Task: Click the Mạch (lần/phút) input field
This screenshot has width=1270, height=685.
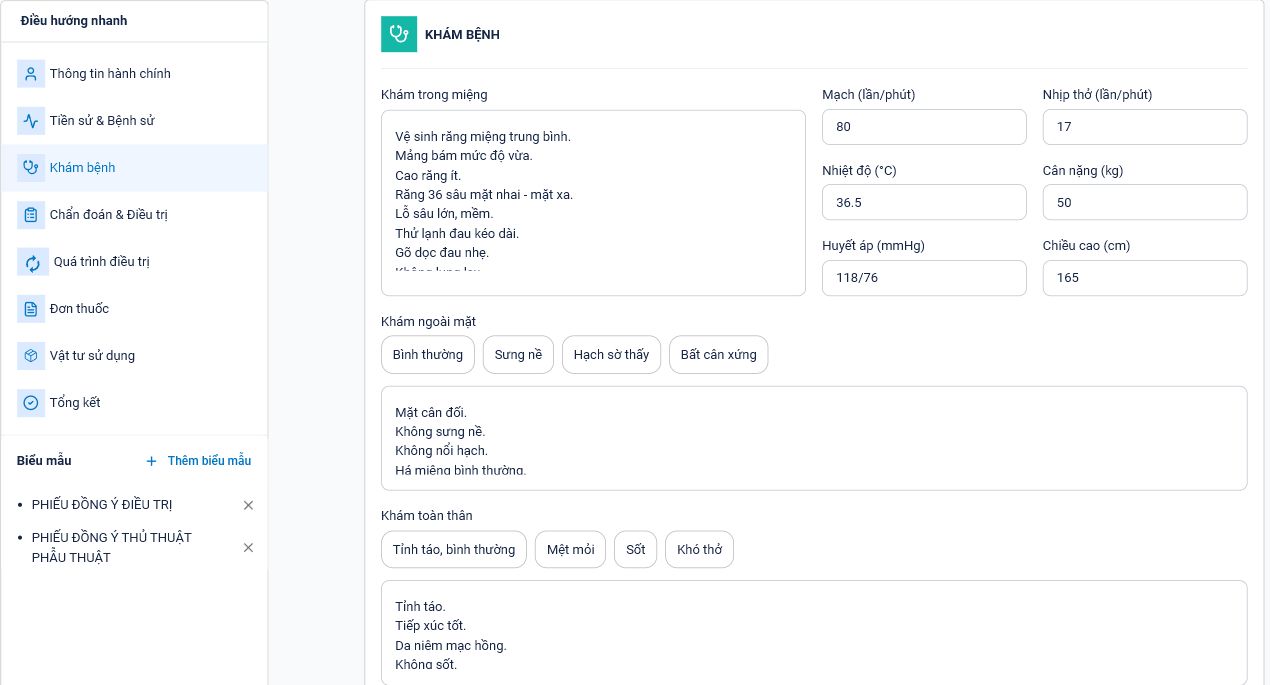Action: (924, 127)
